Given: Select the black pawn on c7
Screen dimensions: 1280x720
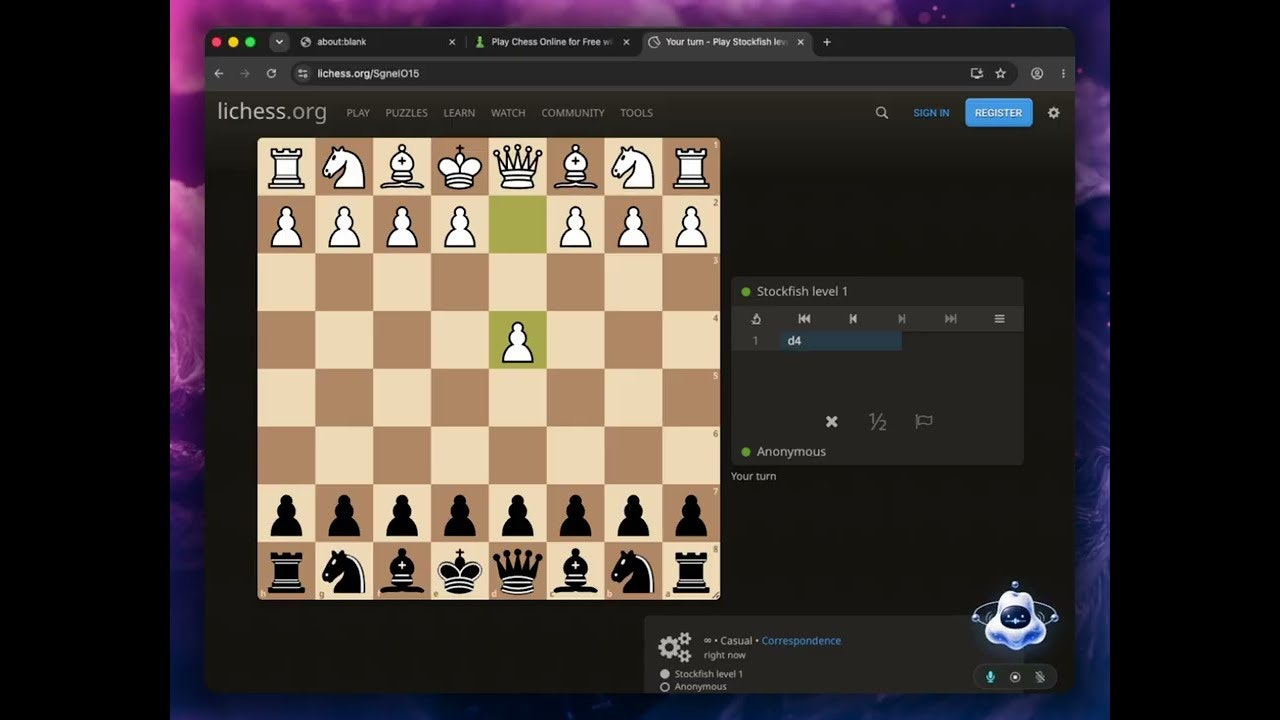Looking at the screenshot, I should (575, 514).
